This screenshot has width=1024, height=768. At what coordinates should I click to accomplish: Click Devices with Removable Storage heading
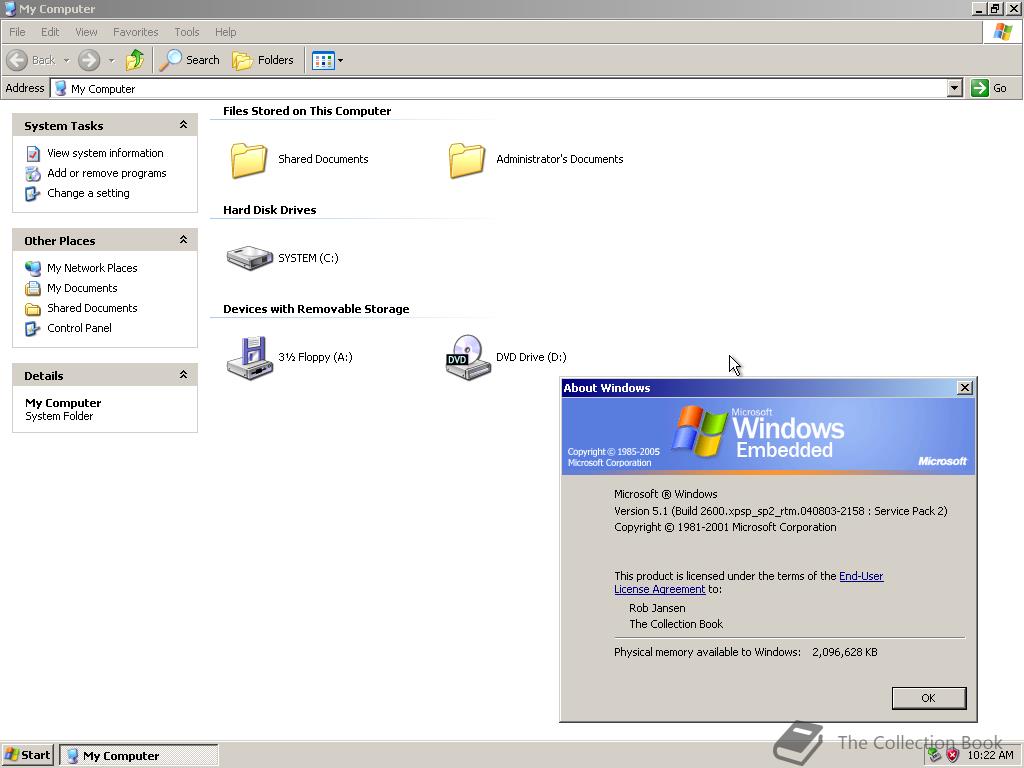316,309
